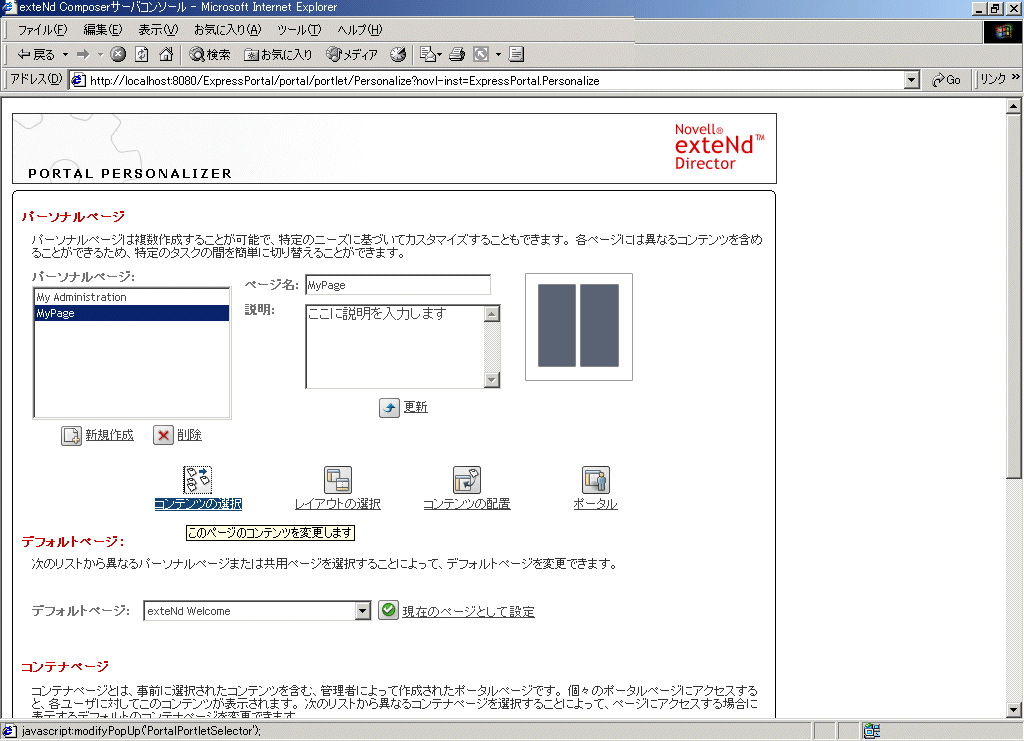Click the description box scroll down arrow
Screen dimensions: 1024x741
coord(492,380)
